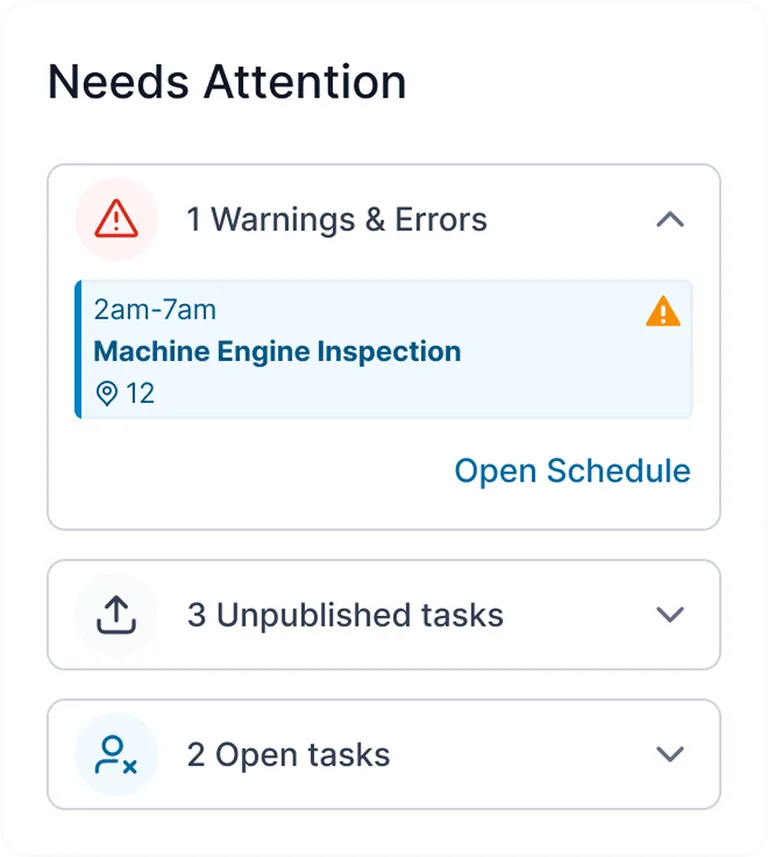Click the Needs Attention panel title
Image resolution: width=768 pixels, height=857 pixels.
point(227,82)
